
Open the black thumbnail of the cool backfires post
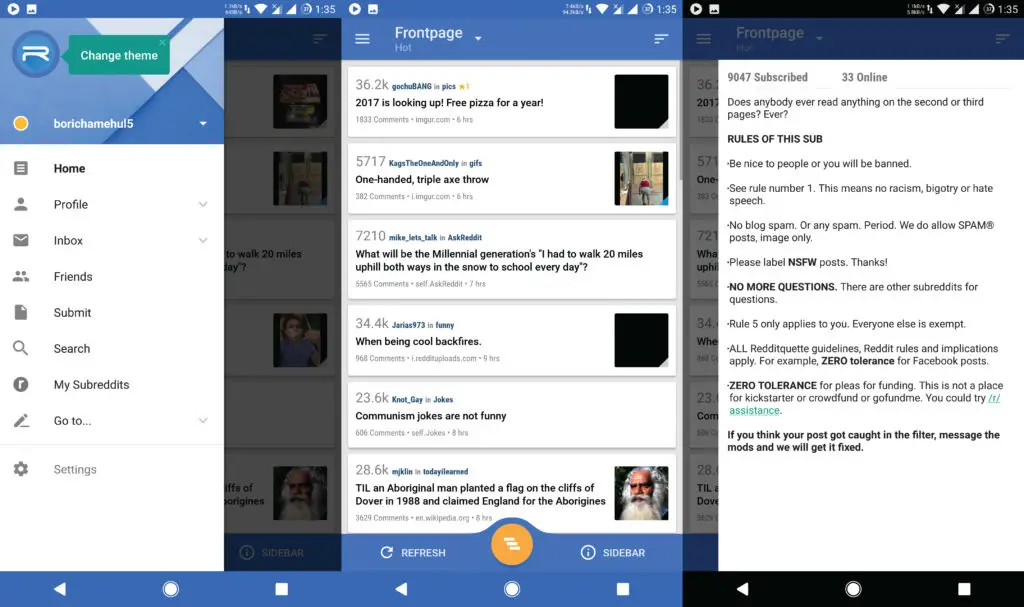click(x=641, y=340)
